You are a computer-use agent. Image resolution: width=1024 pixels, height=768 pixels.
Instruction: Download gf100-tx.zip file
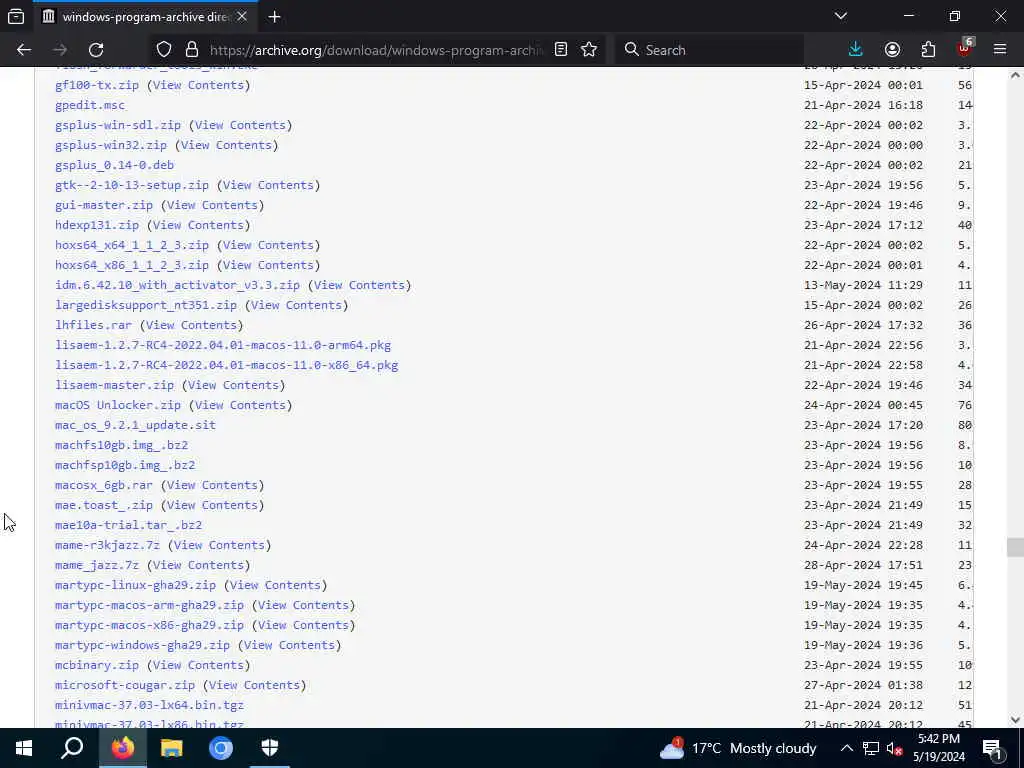point(97,85)
